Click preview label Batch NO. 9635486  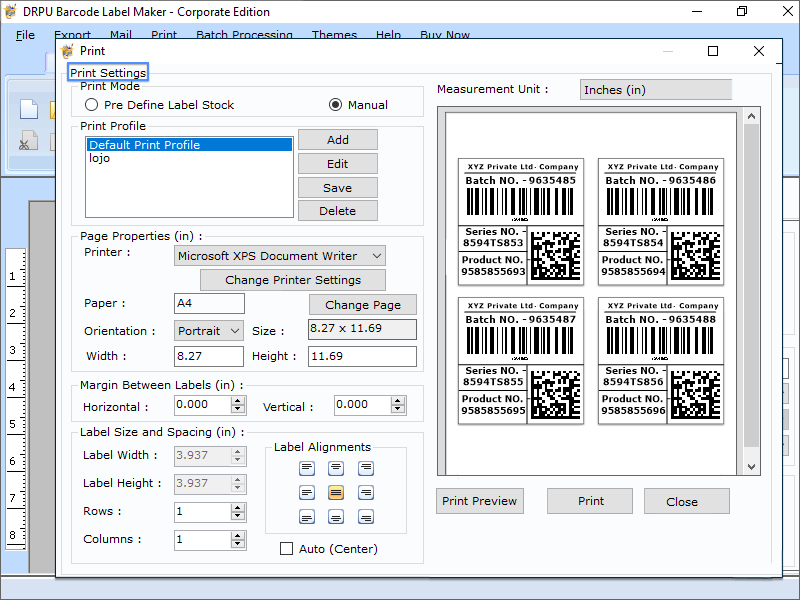click(661, 222)
